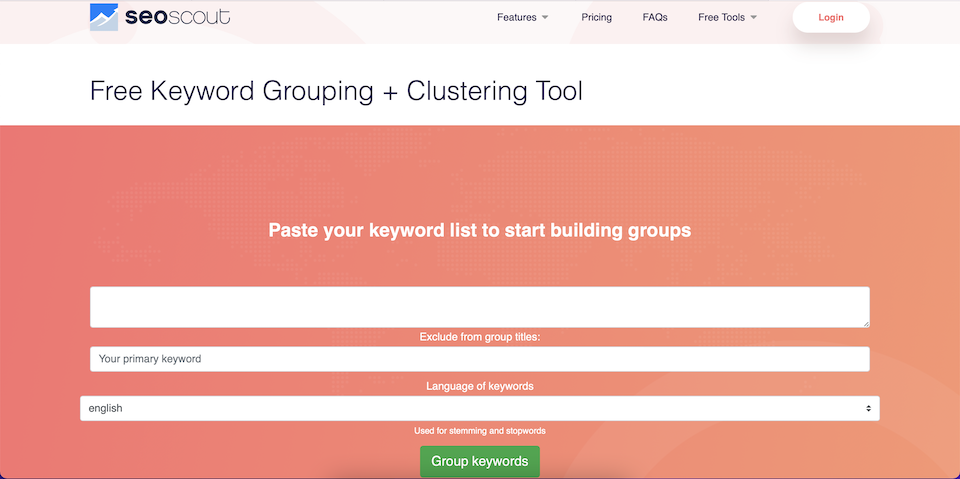Open the Language of keywords dropdown

click(x=479, y=408)
